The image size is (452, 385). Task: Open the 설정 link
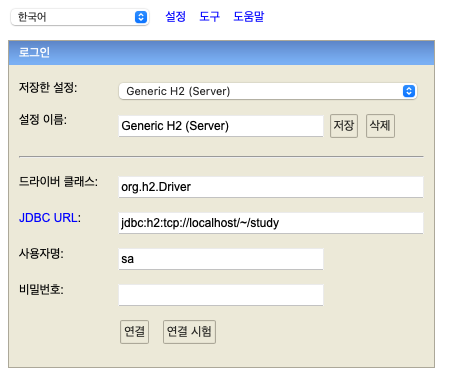pyautogui.click(x=175, y=16)
